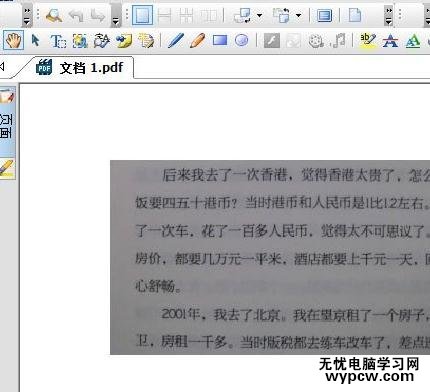Select the Rectangle drawing tool
Viewport: 430px width, 392px height.
tap(220, 41)
